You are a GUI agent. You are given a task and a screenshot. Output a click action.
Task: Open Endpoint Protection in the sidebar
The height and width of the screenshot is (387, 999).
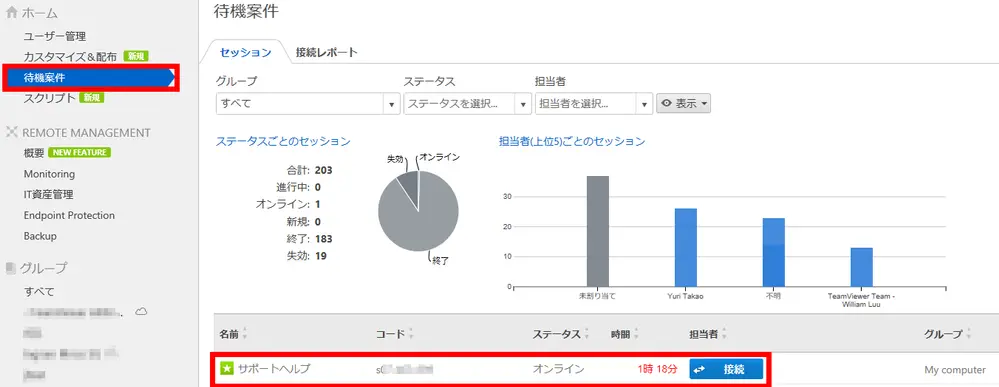pos(69,215)
